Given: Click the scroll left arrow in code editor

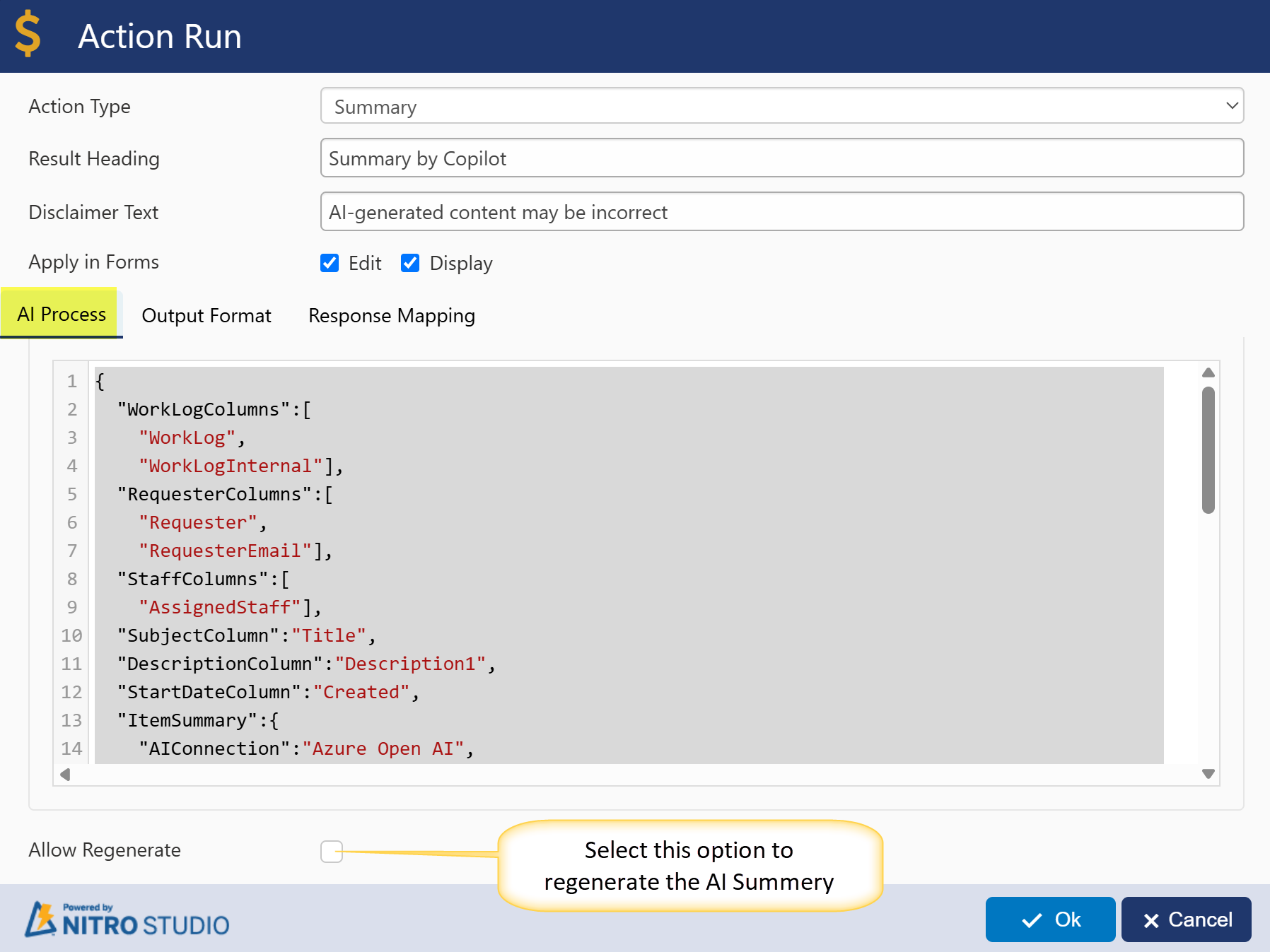Looking at the screenshot, I should [x=65, y=774].
